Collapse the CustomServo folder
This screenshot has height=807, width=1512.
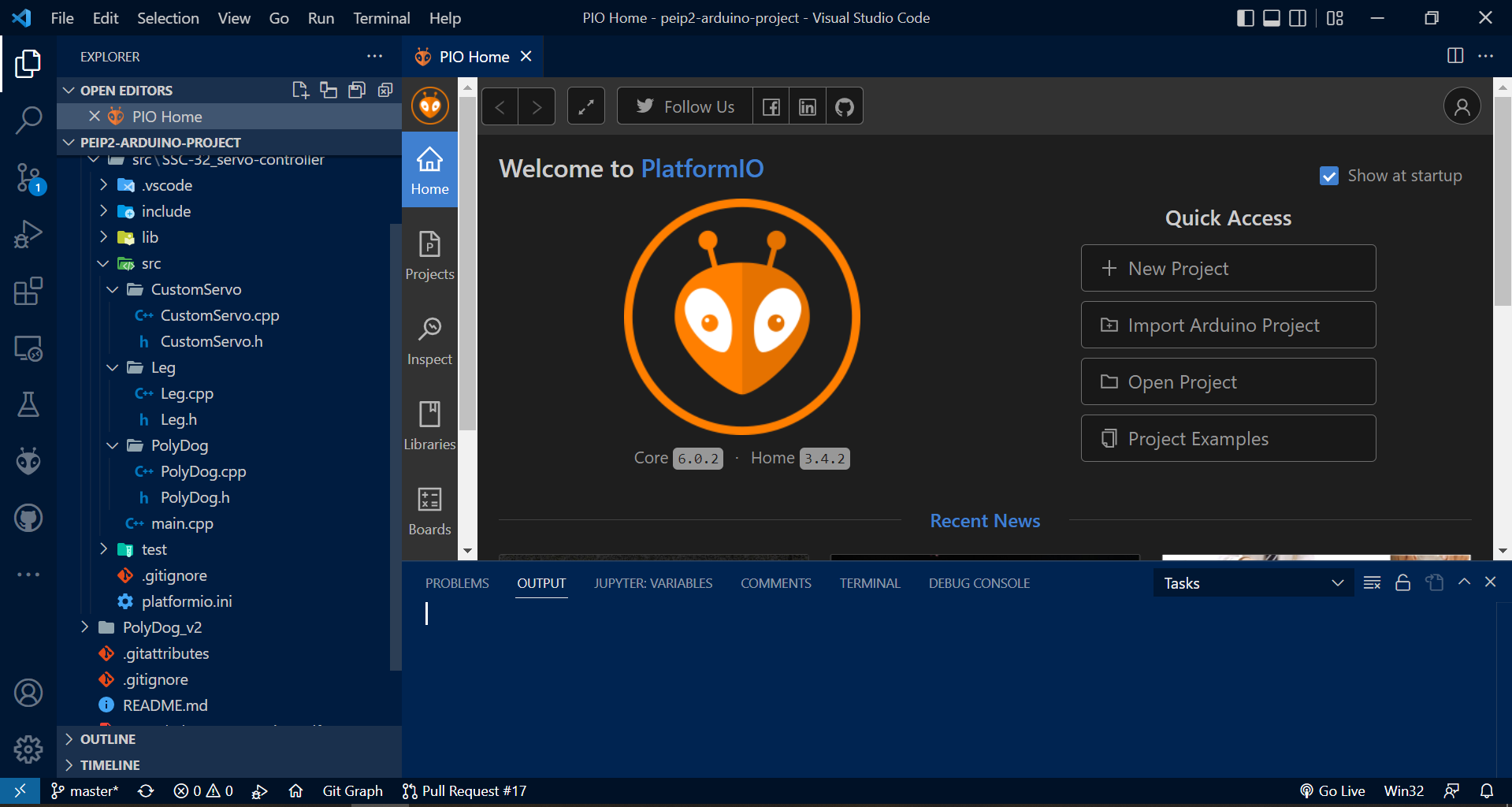(x=113, y=289)
